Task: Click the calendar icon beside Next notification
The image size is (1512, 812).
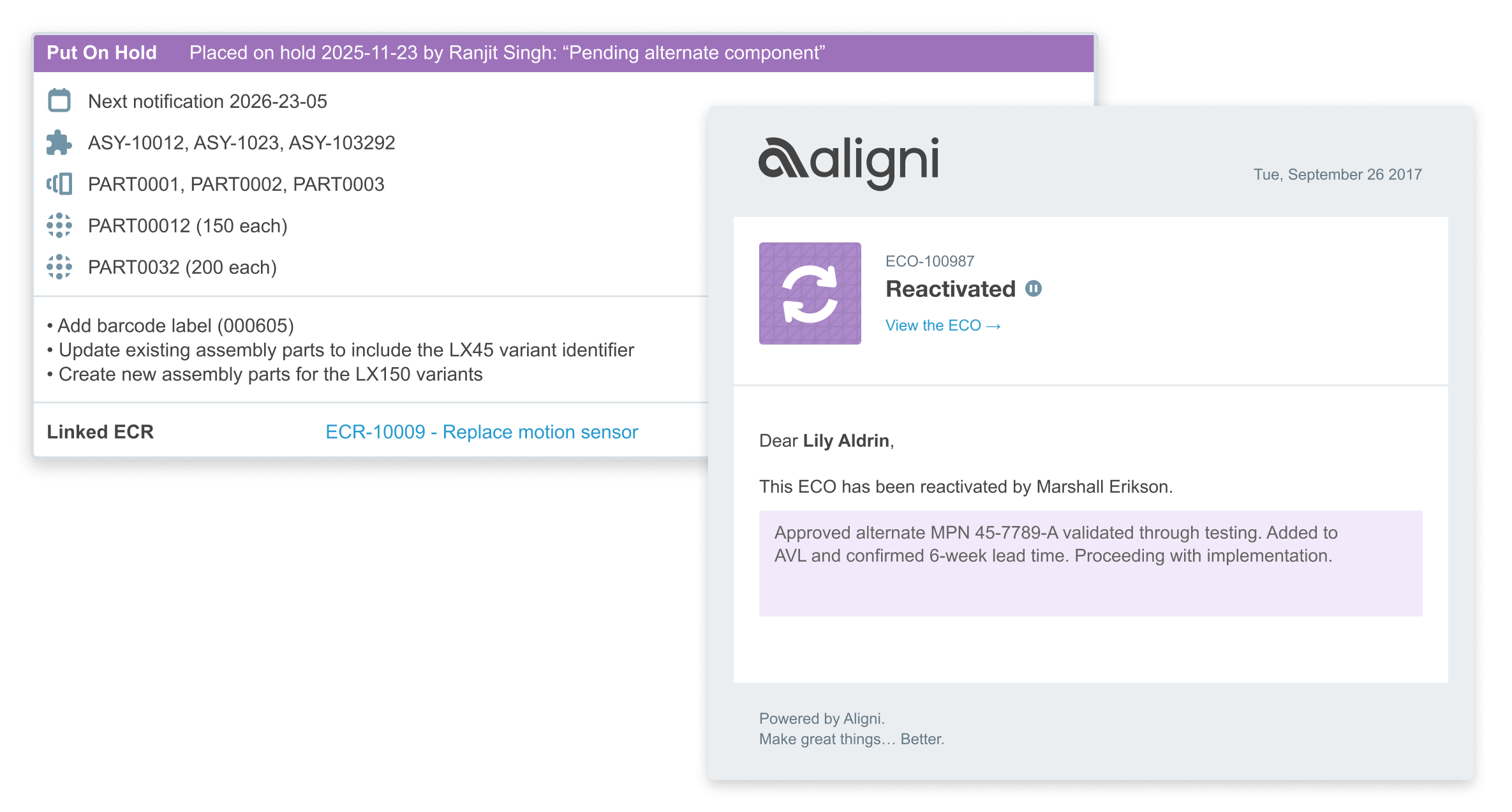Action: (59, 101)
